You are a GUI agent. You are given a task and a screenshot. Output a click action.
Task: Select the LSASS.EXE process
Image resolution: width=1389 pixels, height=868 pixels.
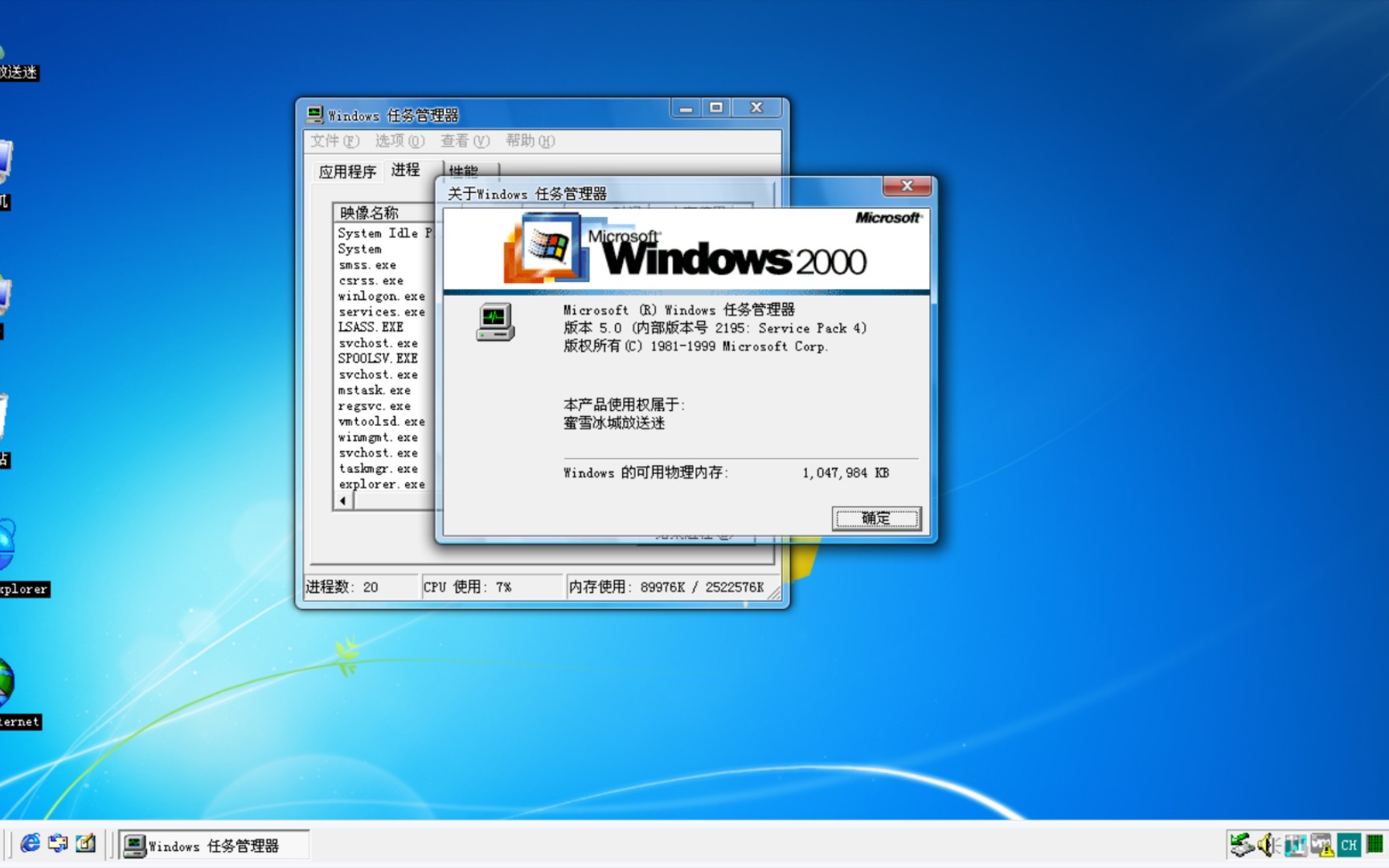(371, 327)
